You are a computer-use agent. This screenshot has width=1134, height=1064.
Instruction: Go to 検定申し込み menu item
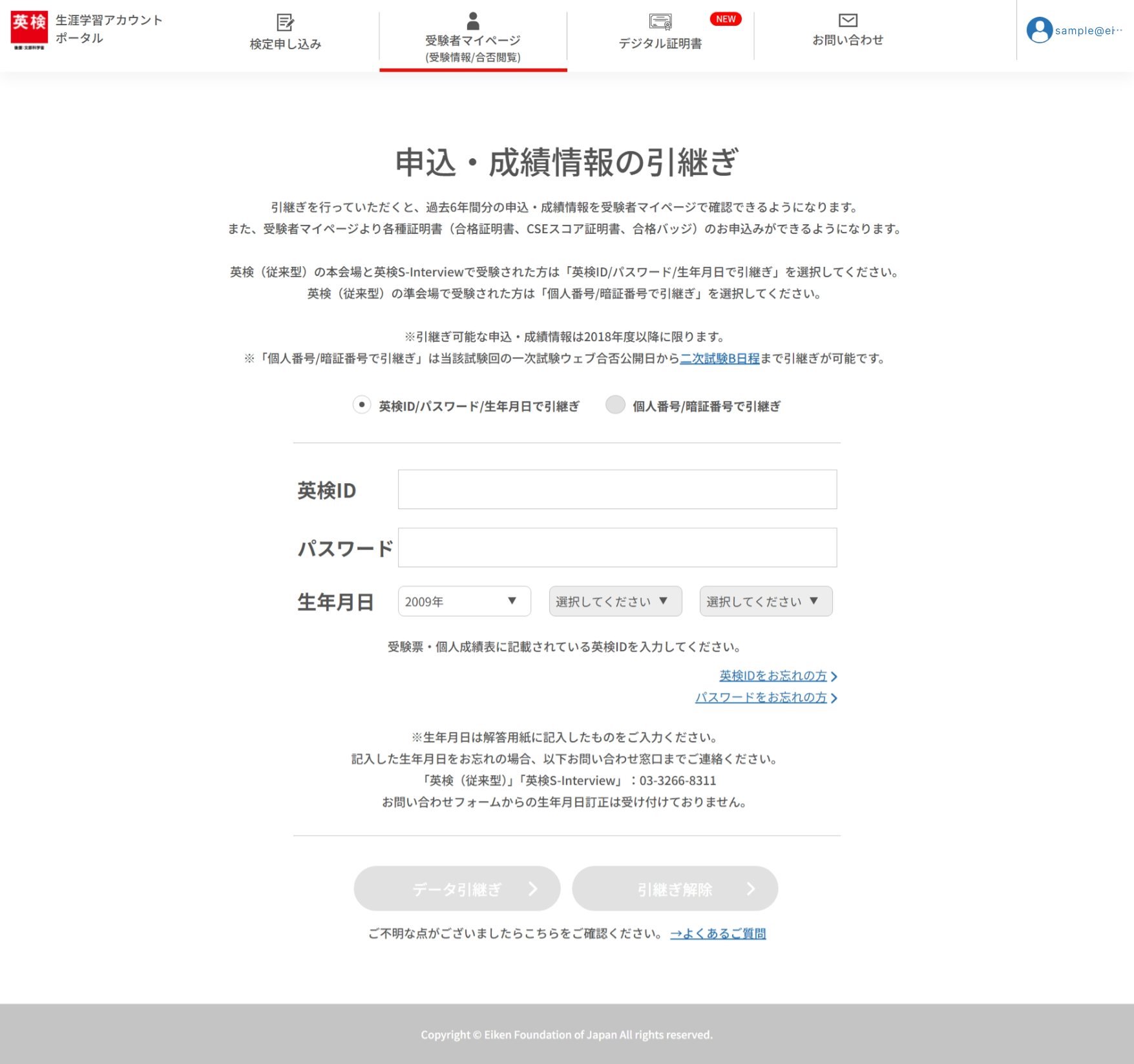286,44
